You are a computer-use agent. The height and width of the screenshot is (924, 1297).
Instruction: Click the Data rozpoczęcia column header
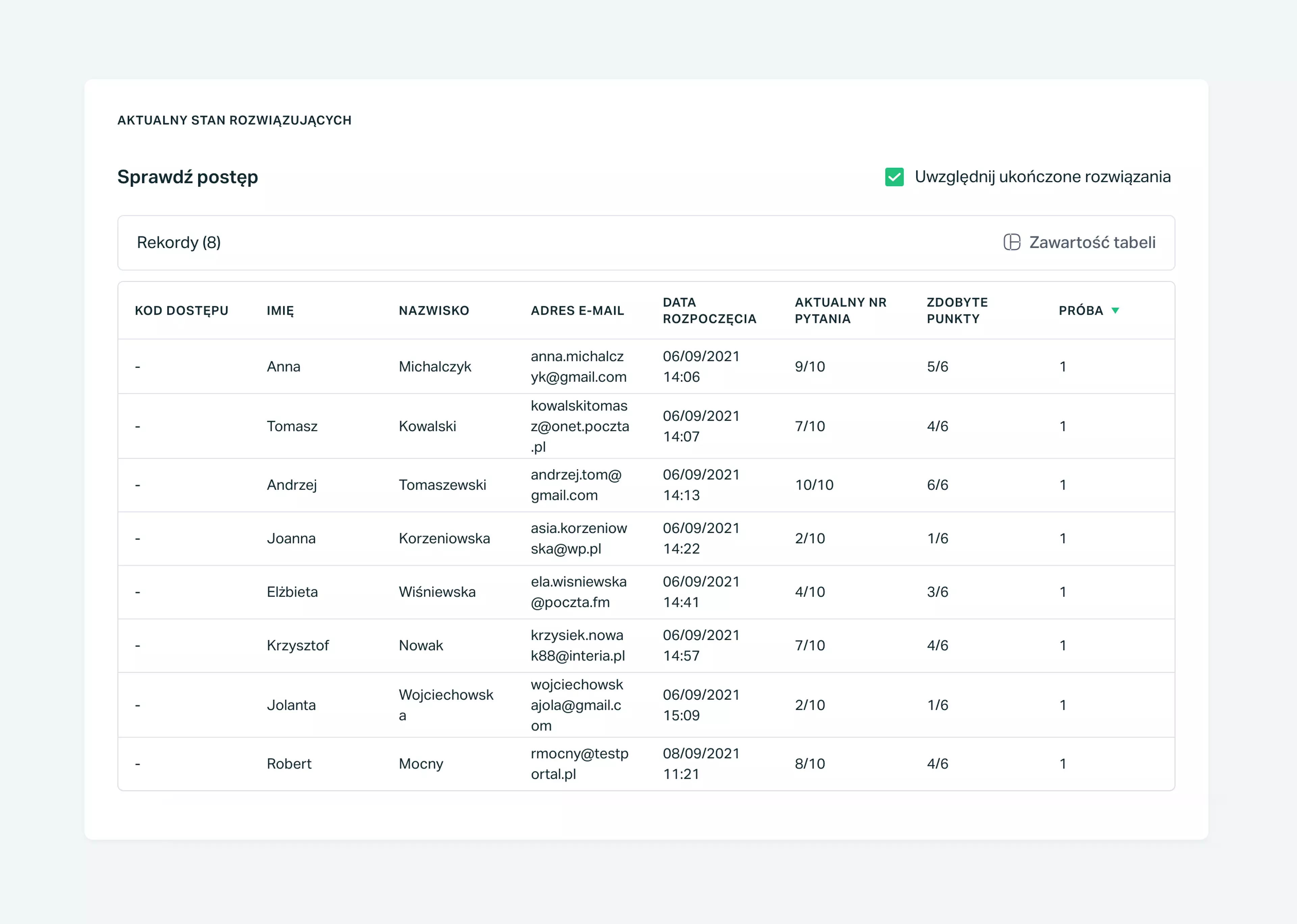tap(710, 311)
